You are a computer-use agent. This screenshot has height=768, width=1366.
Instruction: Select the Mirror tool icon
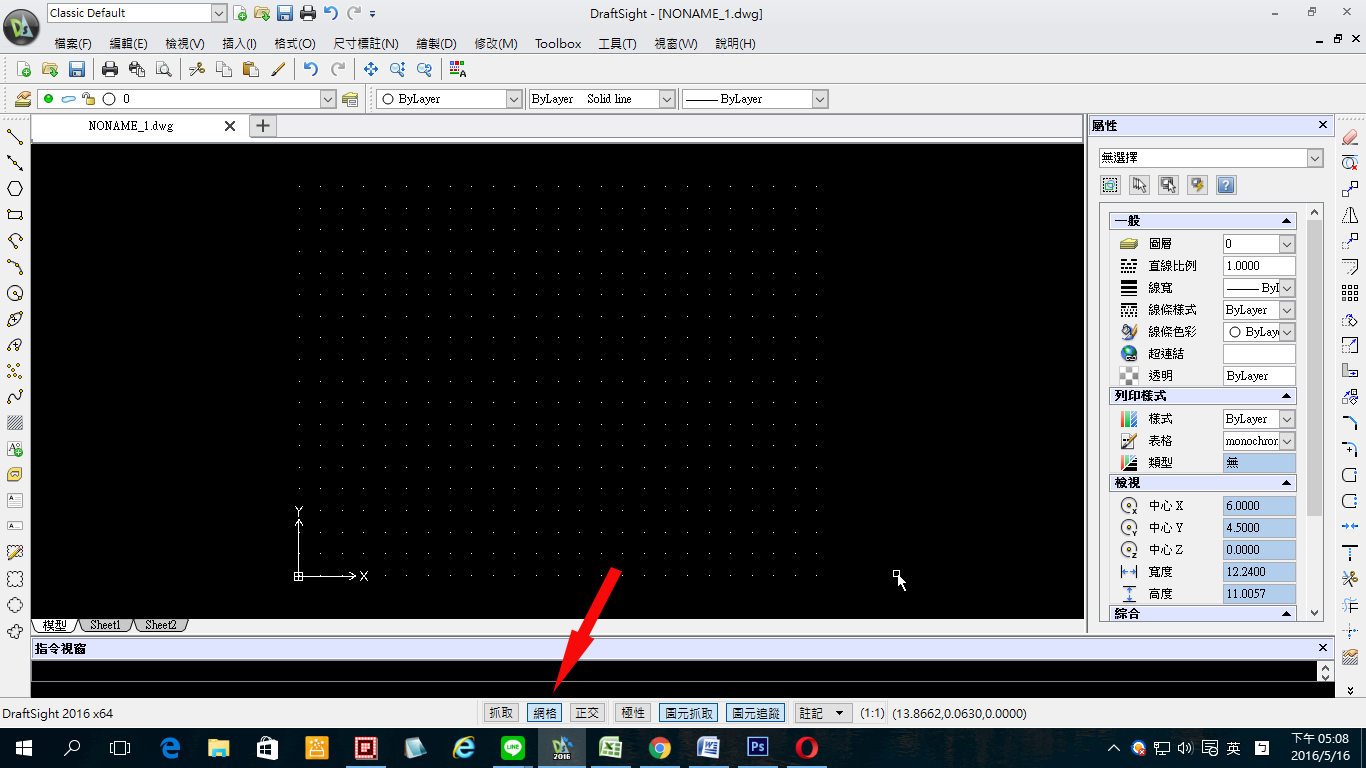tap(1350, 215)
